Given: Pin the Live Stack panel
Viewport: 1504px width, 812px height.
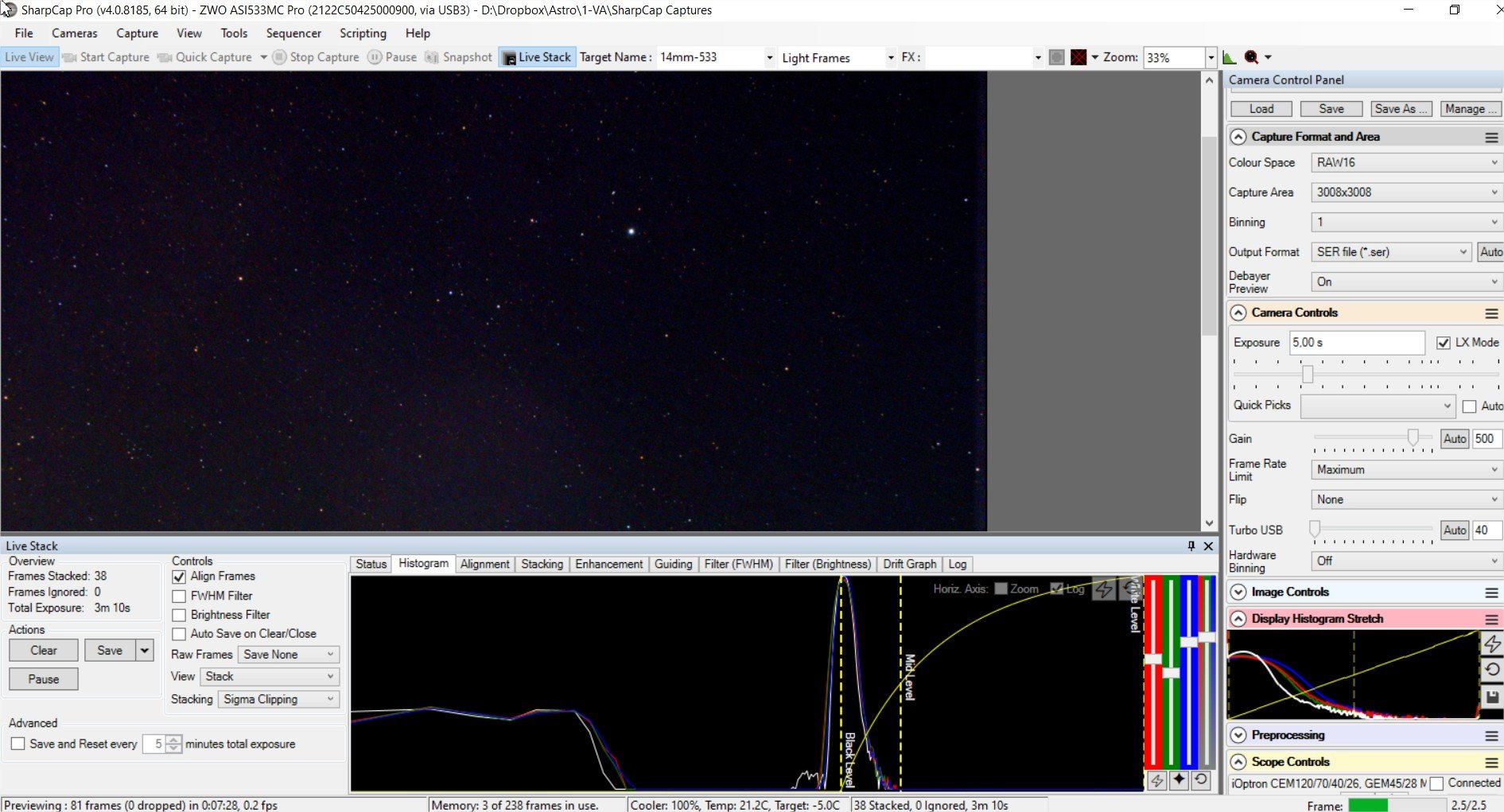Looking at the screenshot, I should coord(1191,546).
